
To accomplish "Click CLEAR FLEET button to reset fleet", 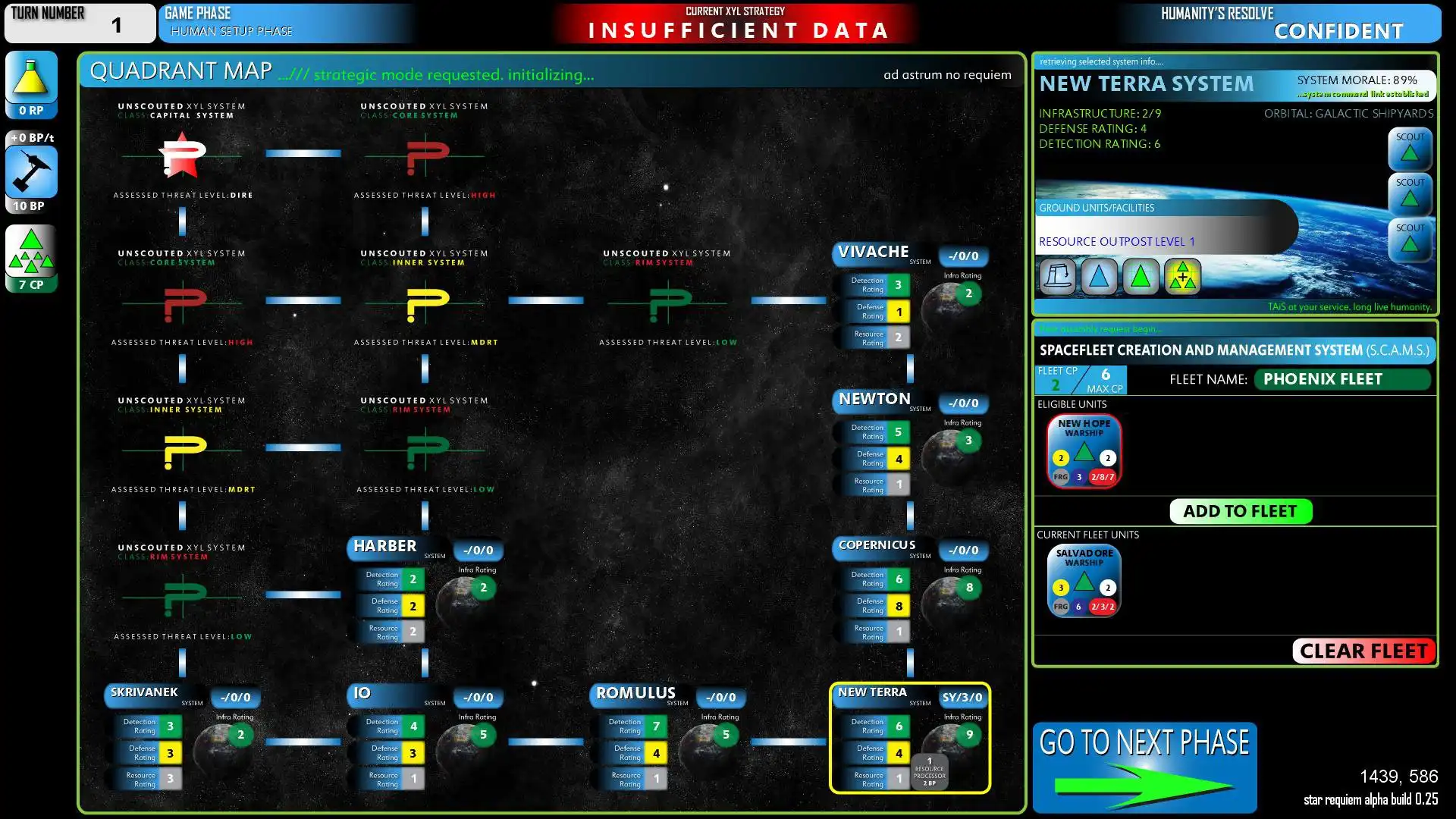I will 1362,648.
